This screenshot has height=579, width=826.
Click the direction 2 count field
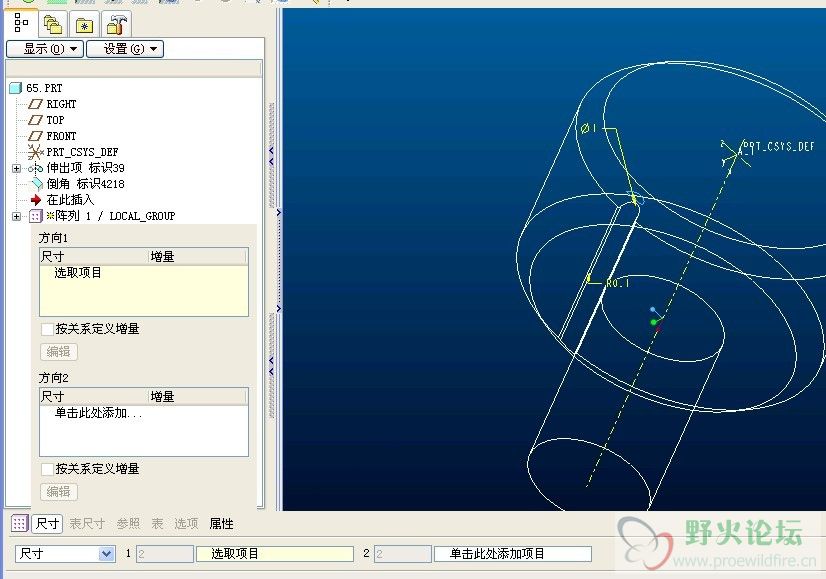click(x=402, y=554)
